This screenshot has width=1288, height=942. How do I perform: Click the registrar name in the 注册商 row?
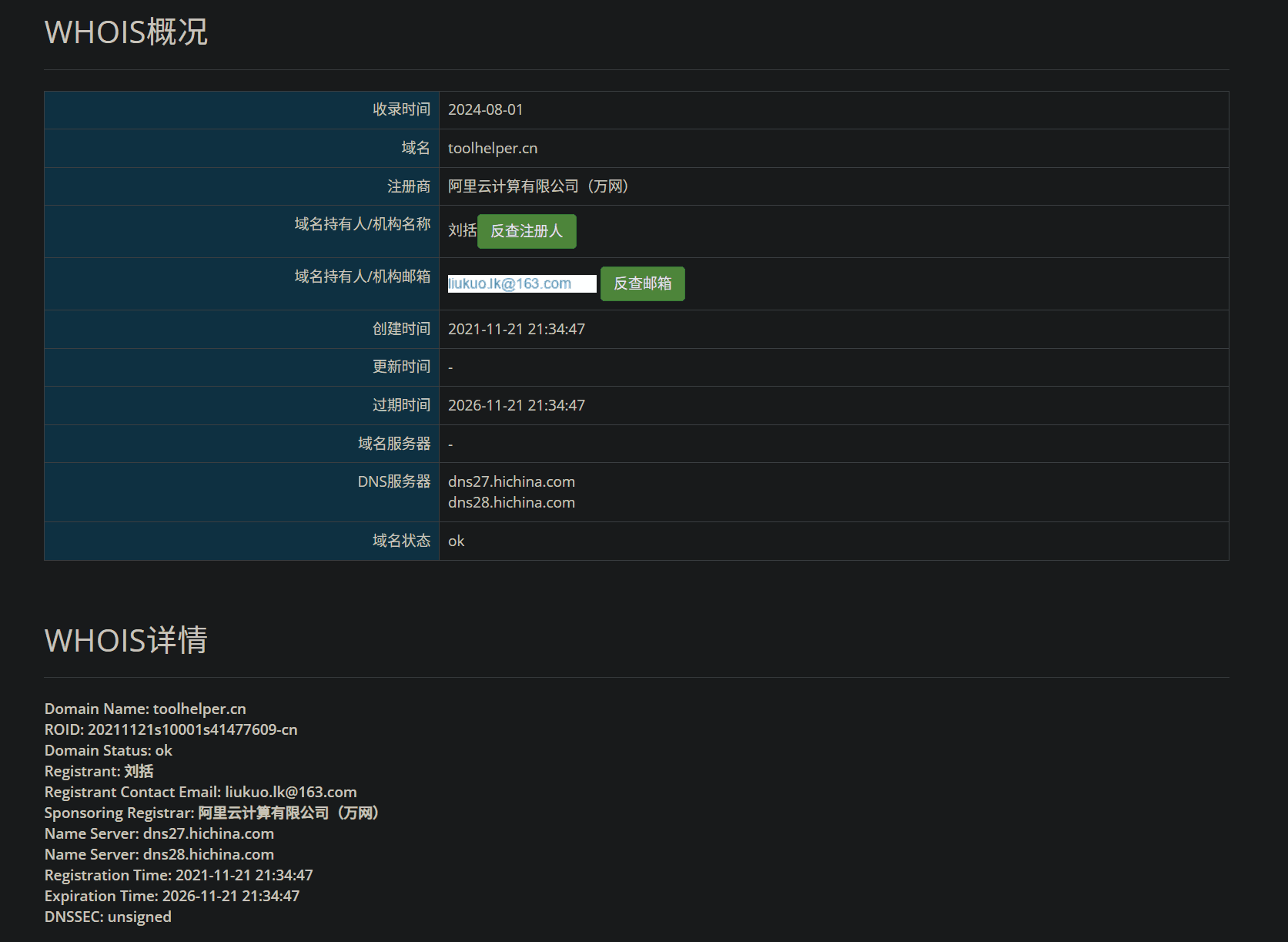tap(537, 186)
